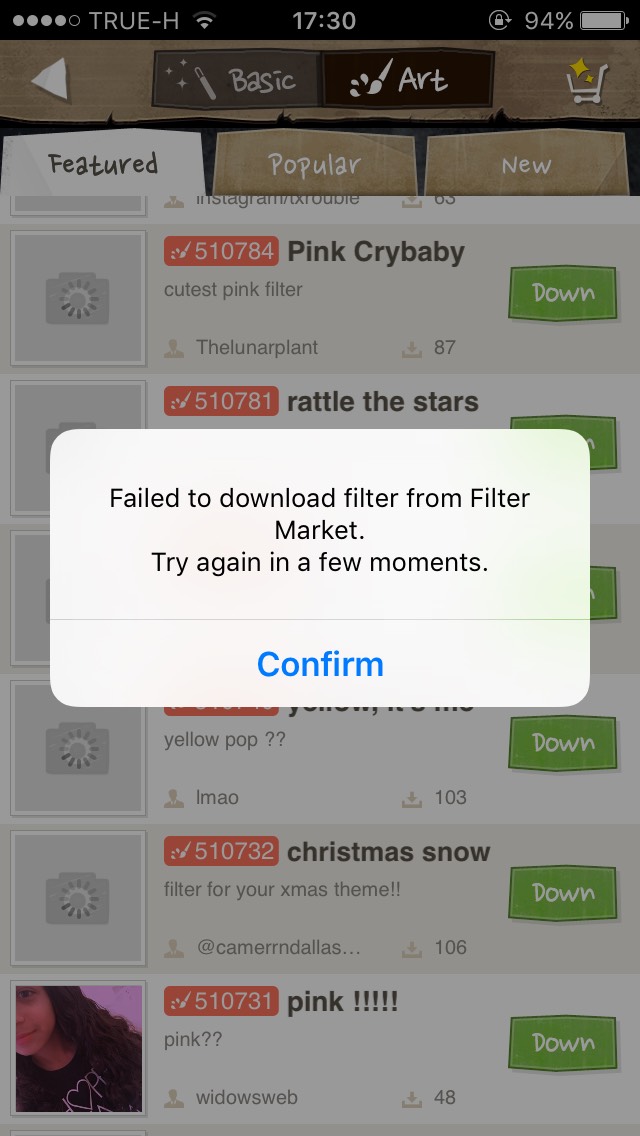Viewport: 640px width, 1136px height.
Task: Tap the 510732 filter ID badge
Action: 221,851
